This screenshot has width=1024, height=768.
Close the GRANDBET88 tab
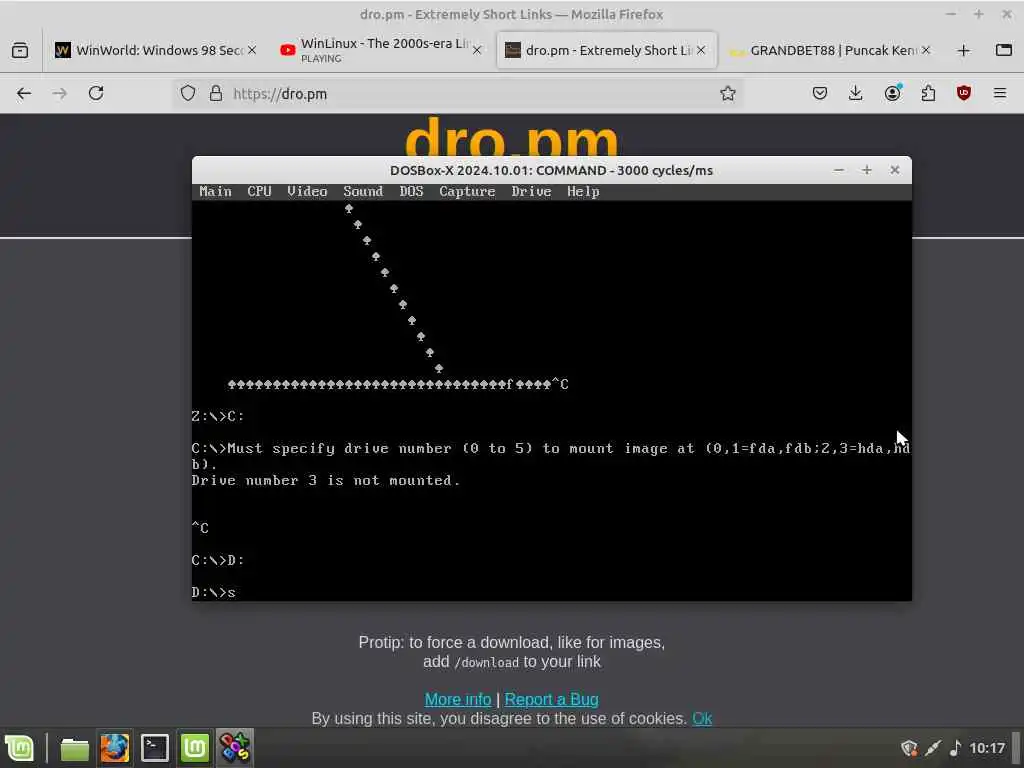coord(926,50)
